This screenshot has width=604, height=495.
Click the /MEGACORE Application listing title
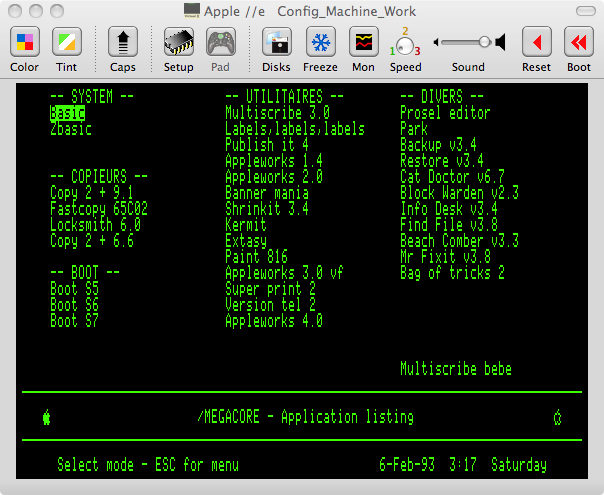305,417
